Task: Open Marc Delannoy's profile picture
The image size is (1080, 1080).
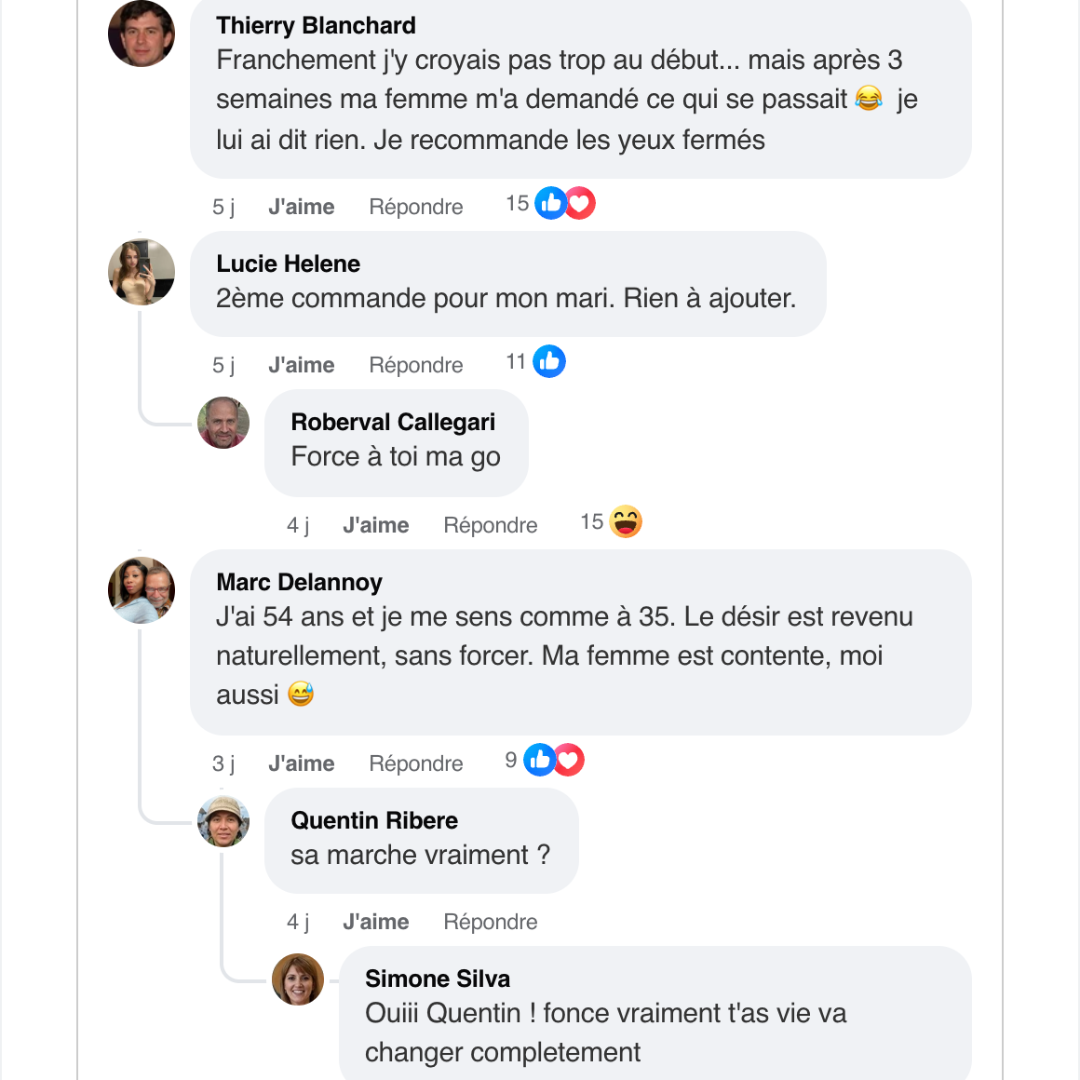Action: 141,590
